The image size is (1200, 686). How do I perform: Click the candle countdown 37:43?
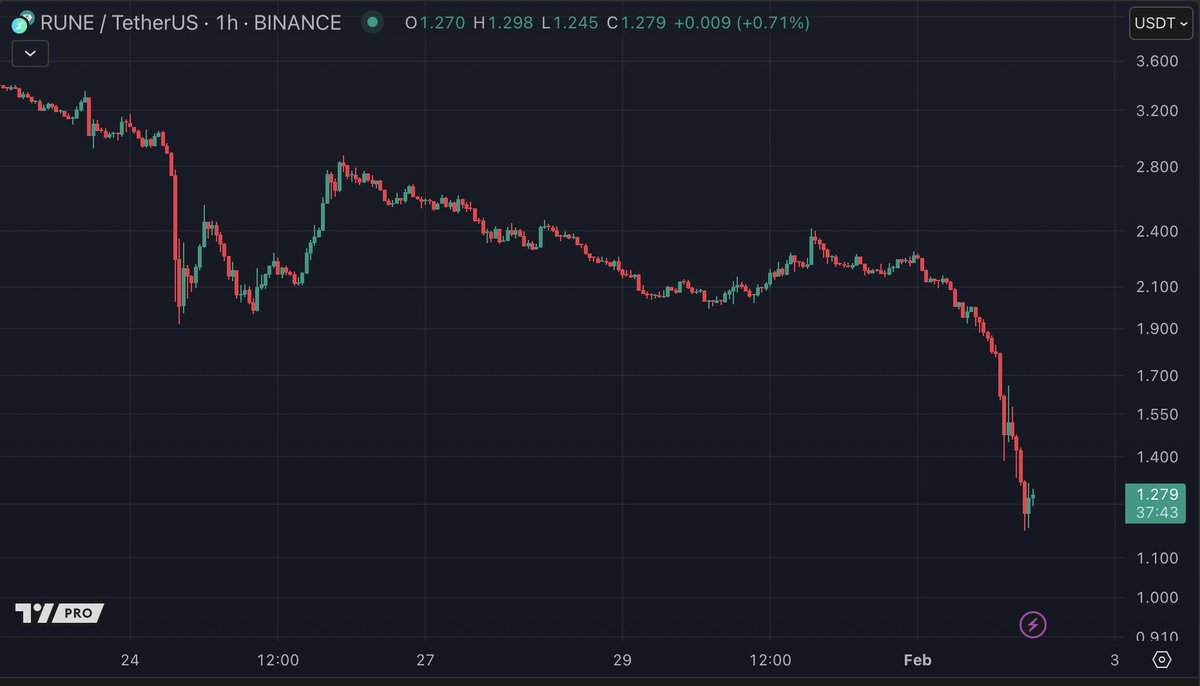(1156, 512)
